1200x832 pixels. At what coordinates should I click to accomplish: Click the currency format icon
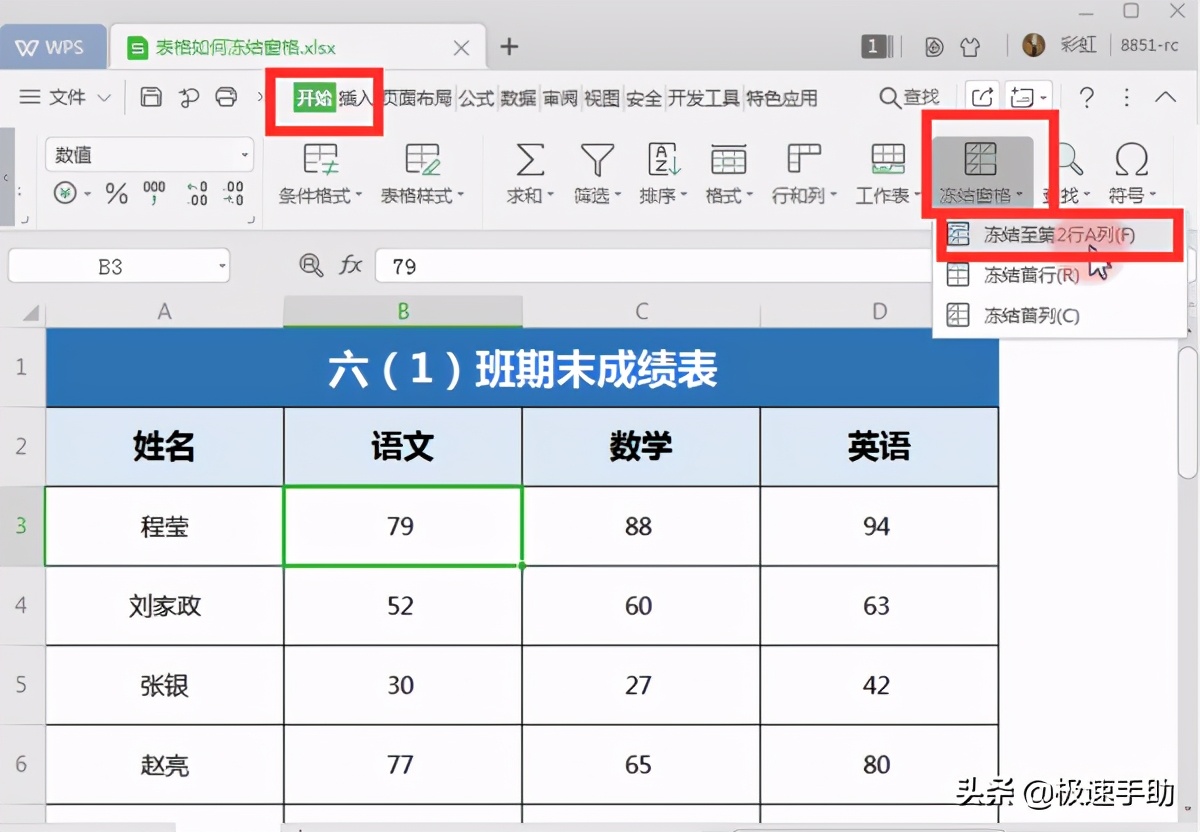65,193
